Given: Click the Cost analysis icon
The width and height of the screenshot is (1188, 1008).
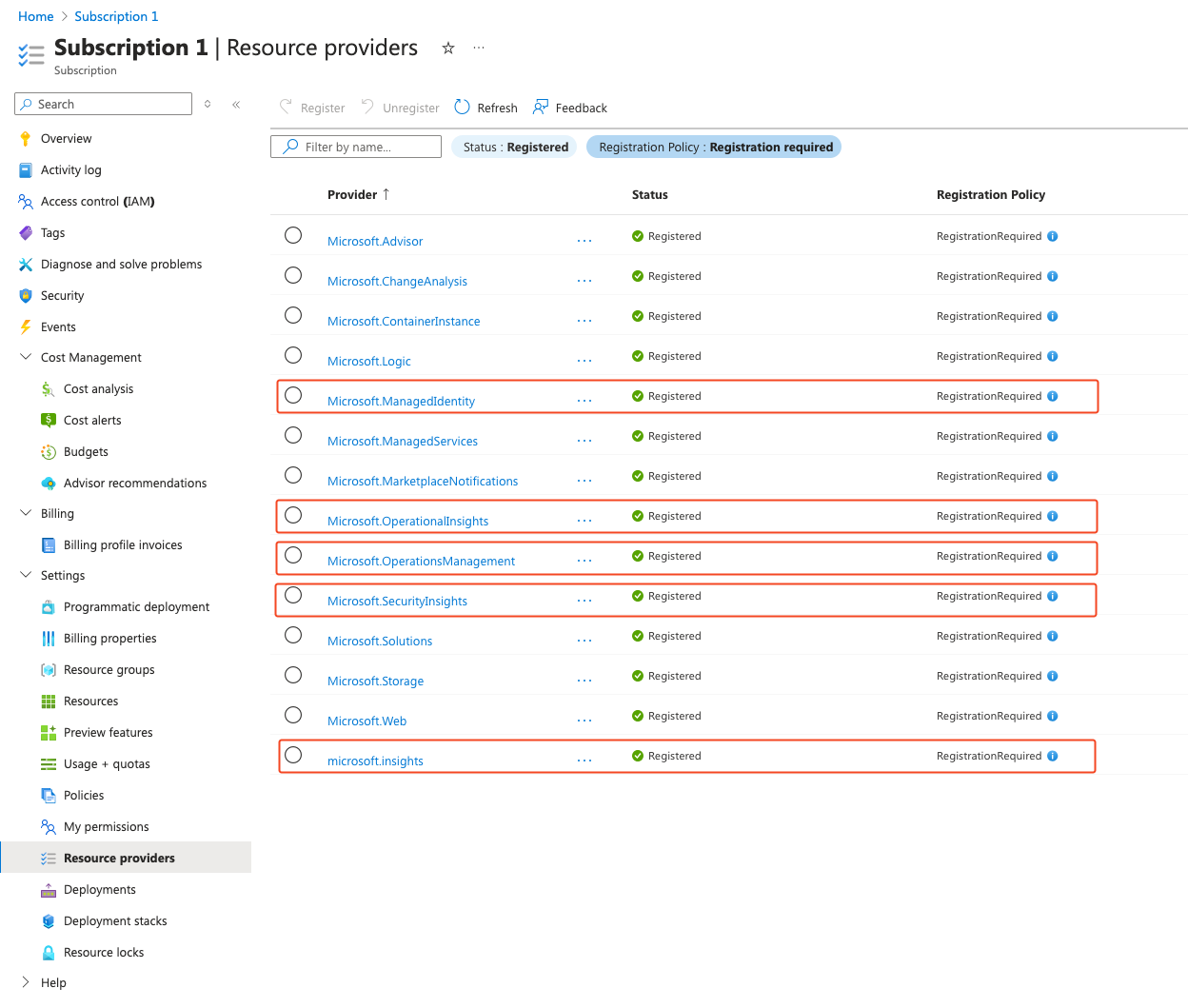Looking at the screenshot, I should 49,389.
